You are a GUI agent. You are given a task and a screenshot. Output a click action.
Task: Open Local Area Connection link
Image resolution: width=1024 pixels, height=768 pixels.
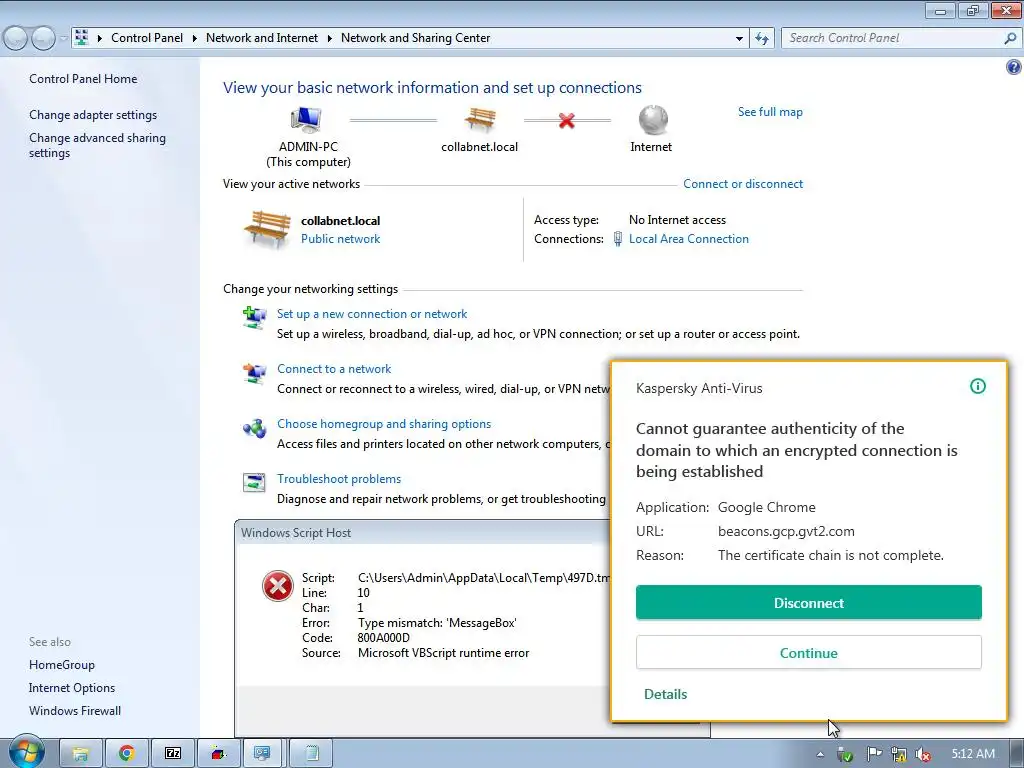(x=688, y=239)
